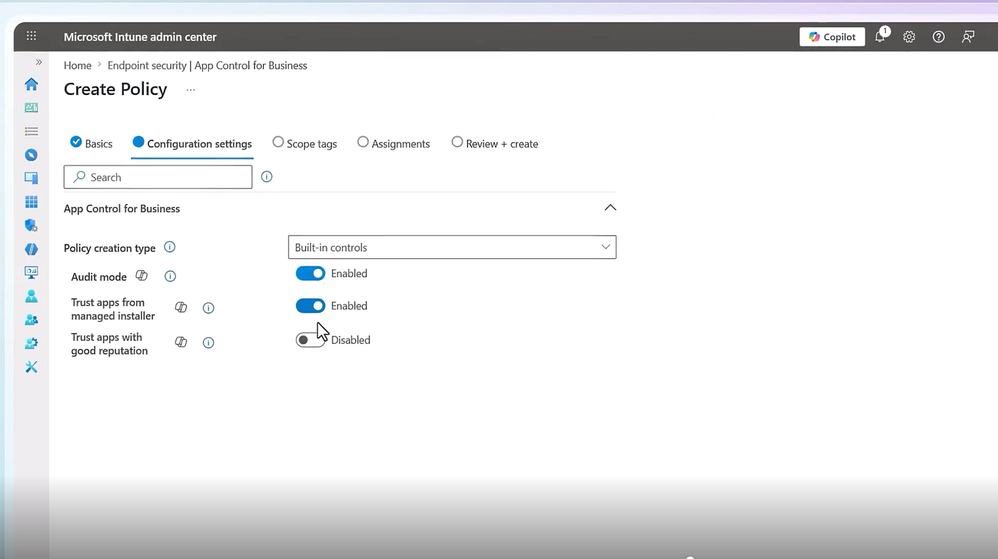This screenshot has width=998, height=559.
Task: Go to Review + create step
Action: point(495,143)
